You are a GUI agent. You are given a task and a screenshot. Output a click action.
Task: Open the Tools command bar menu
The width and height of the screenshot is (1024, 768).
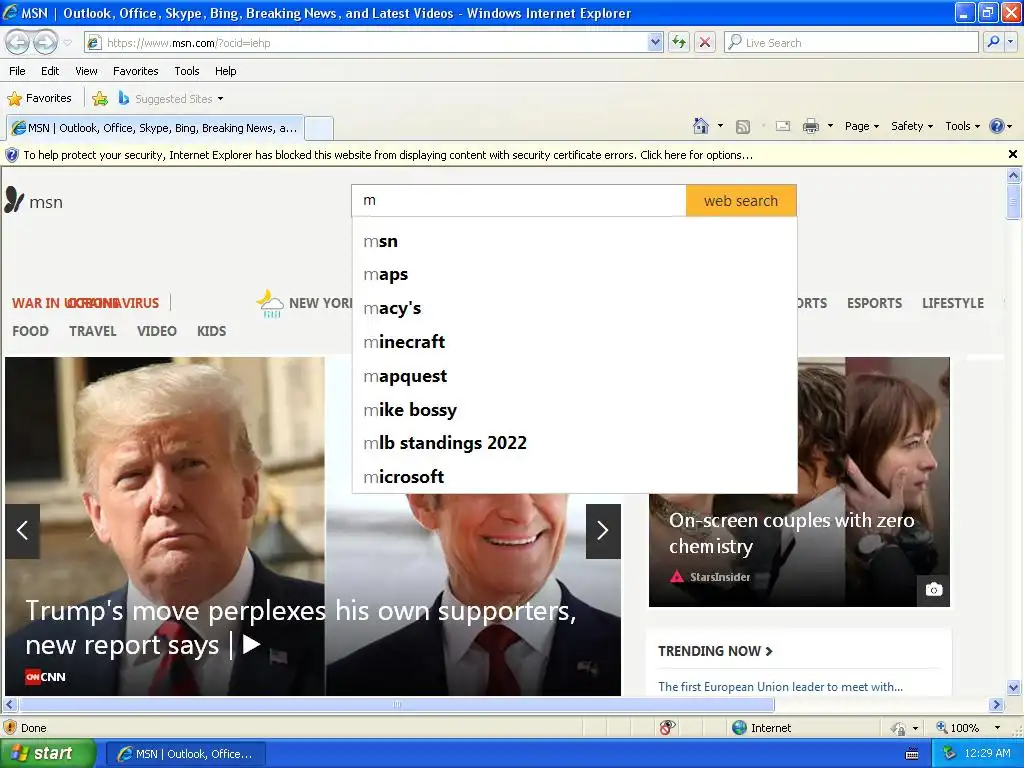(963, 126)
